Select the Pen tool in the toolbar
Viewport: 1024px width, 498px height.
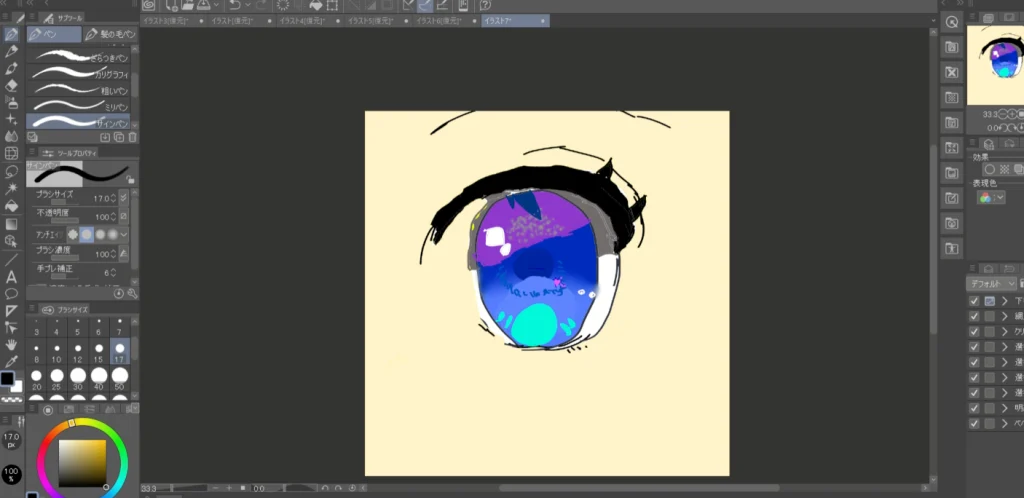click(x=11, y=34)
